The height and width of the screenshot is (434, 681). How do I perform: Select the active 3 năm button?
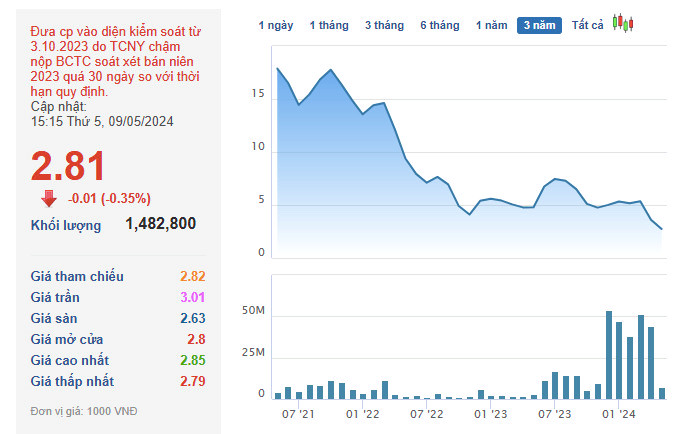point(539,25)
